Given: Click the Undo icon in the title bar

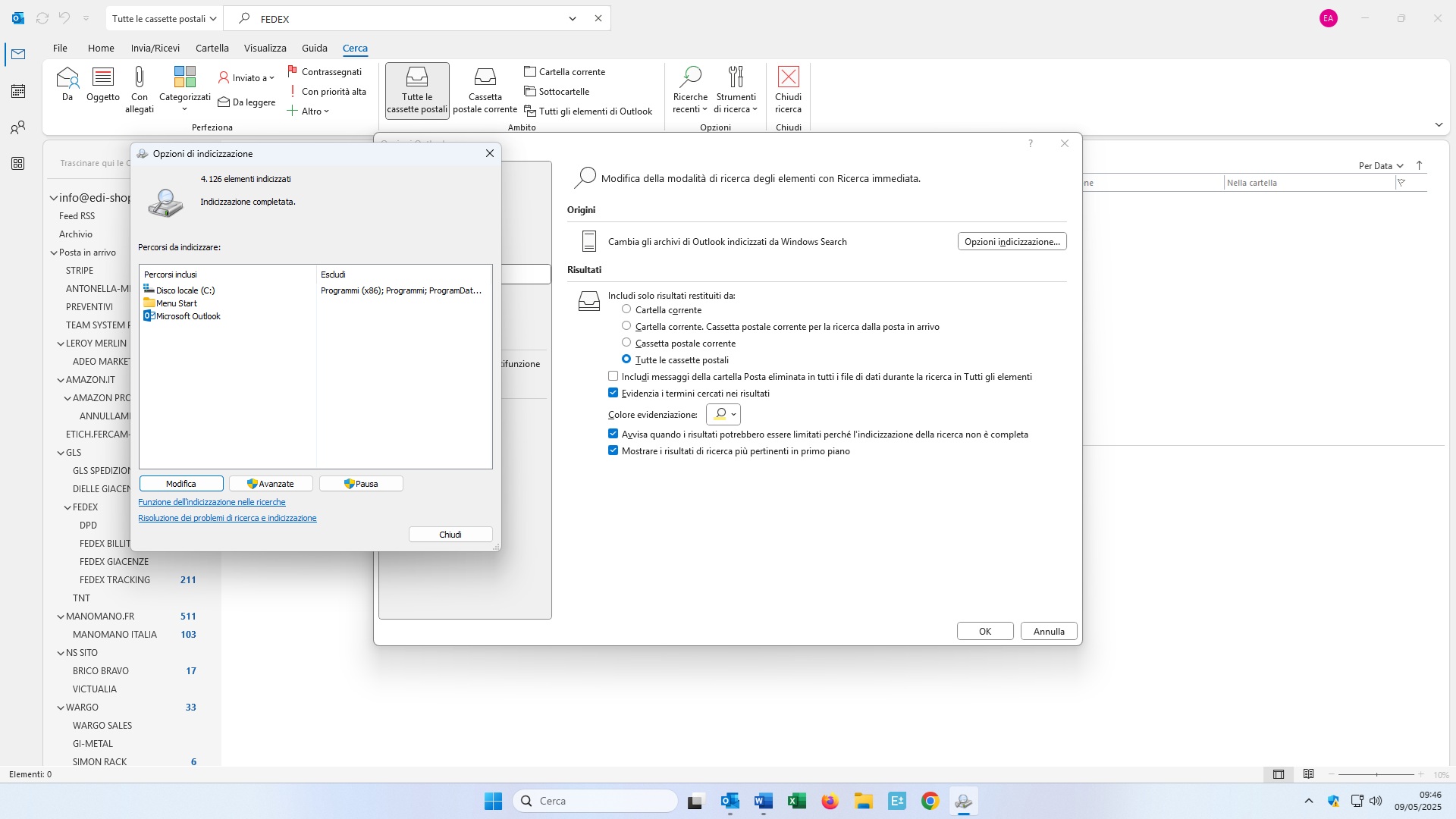Looking at the screenshot, I should pos(64,18).
